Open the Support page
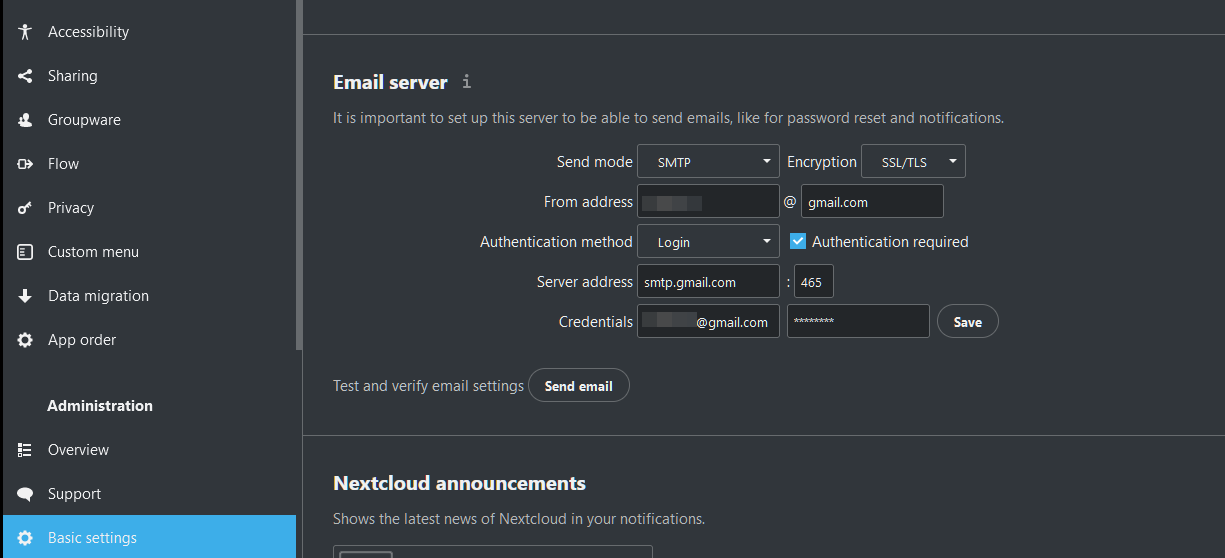The height and width of the screenshot is (558, 1225). click(149, 494)
